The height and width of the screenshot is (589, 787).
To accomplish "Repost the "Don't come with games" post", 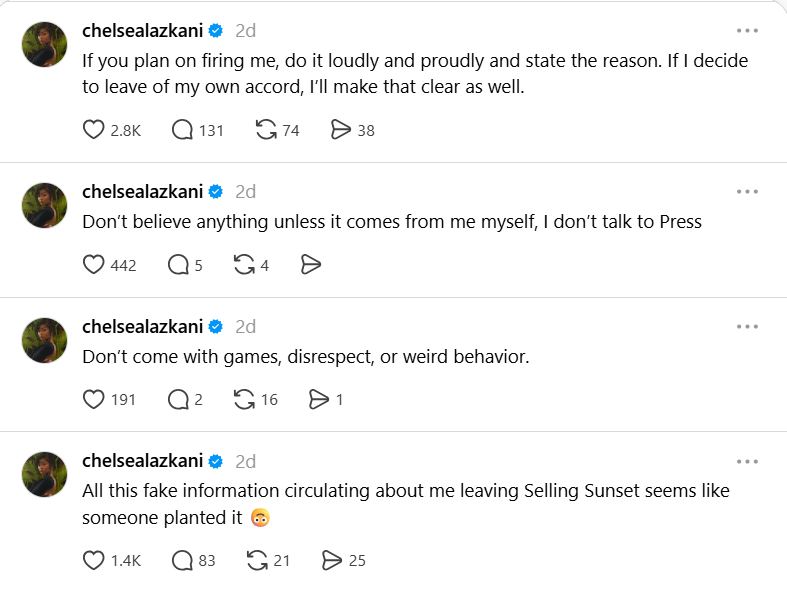I will (x=244, y=400).
